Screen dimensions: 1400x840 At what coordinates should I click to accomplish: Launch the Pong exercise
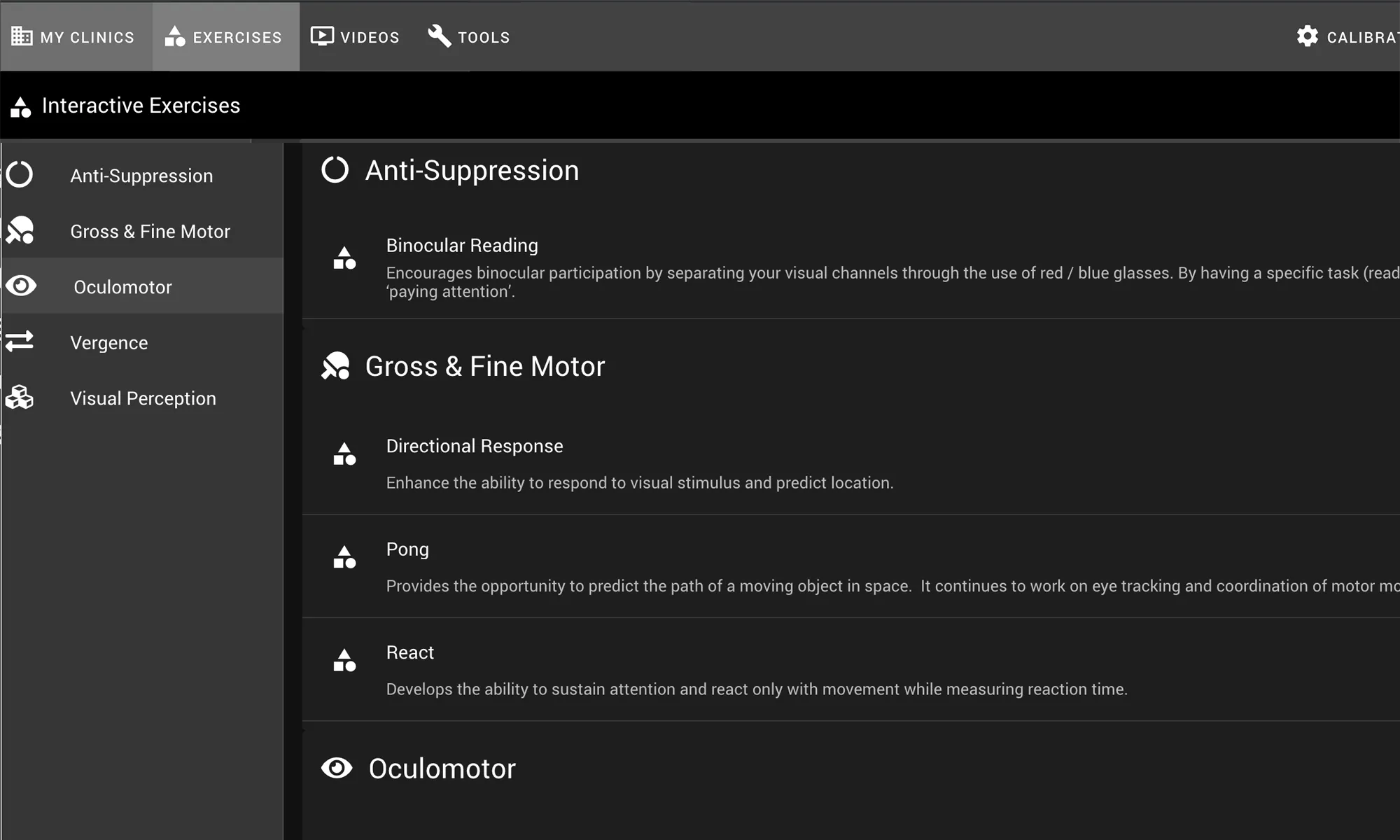click(407, 549)
